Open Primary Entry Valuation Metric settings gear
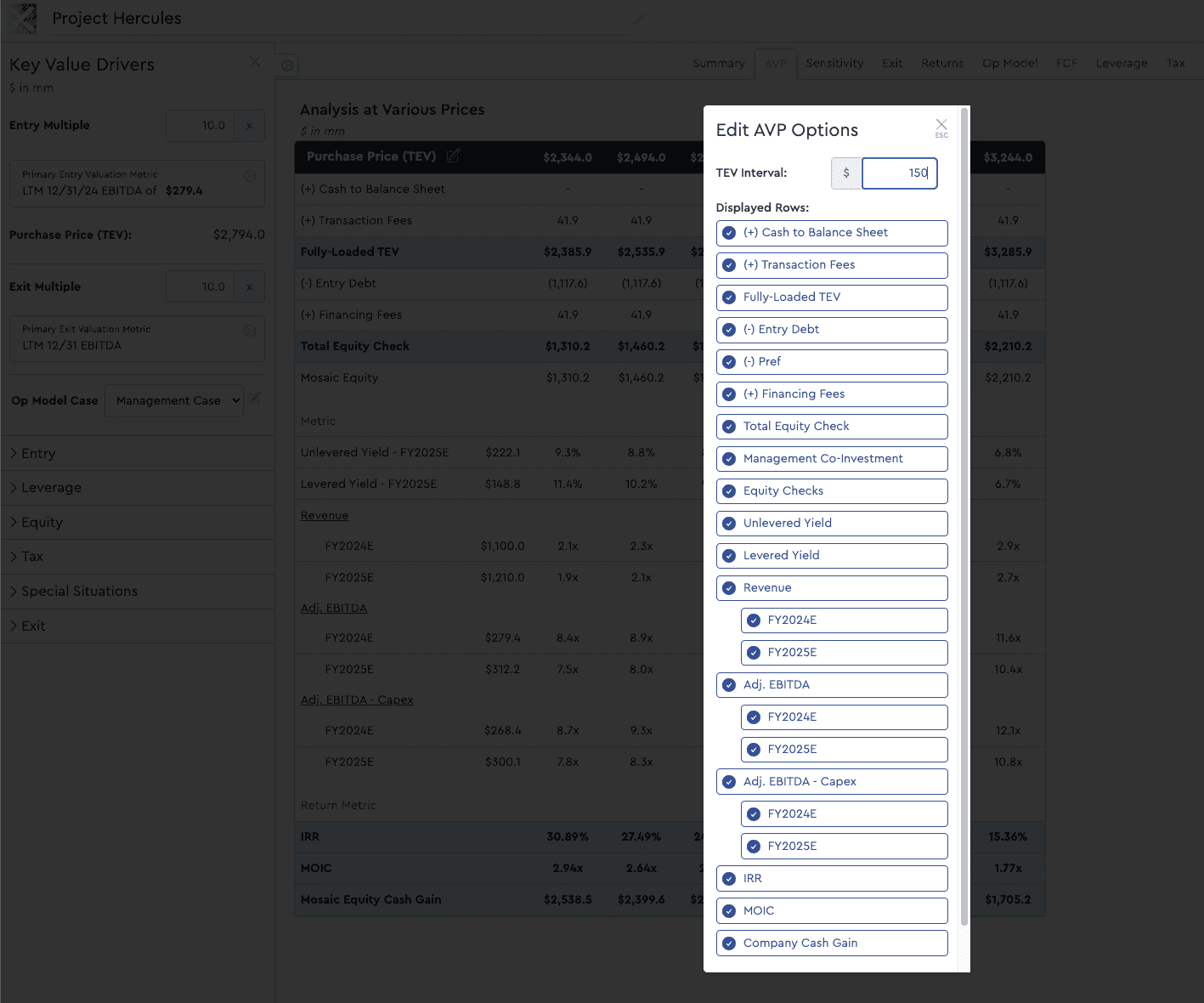 (x=250, y=176)
